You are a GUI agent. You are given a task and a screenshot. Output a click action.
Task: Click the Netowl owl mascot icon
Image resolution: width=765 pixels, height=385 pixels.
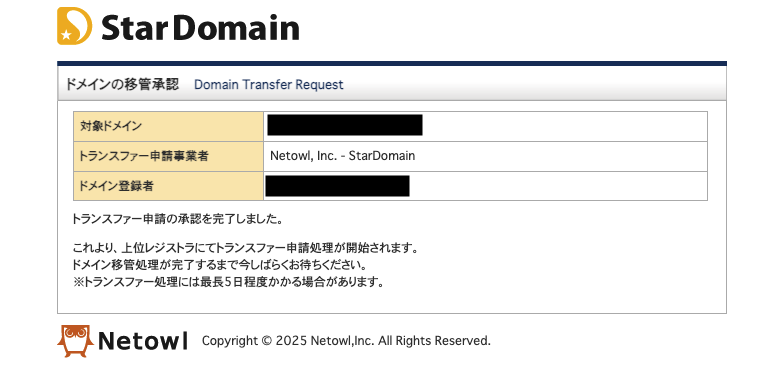click(x=75, y=341)
